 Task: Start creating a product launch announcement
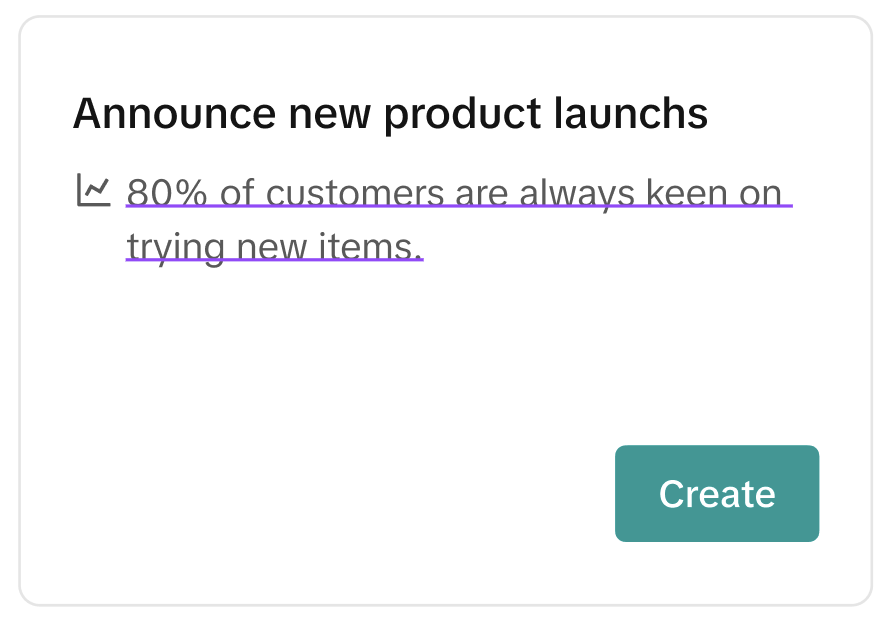[x=716, y=494]
